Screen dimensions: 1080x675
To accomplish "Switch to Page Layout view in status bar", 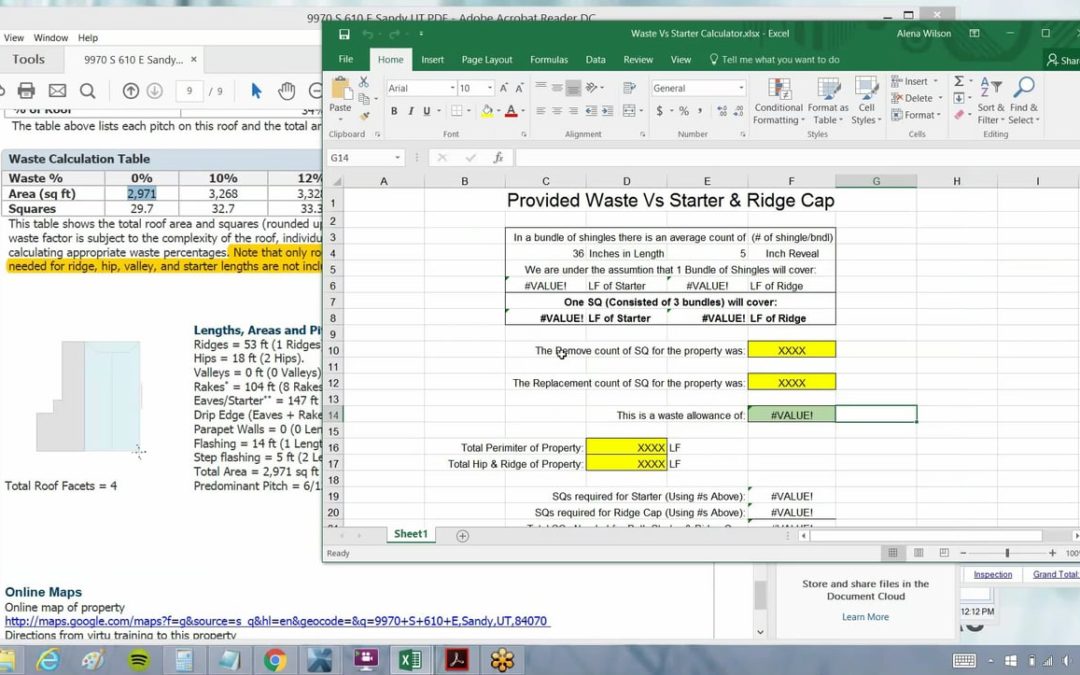I will point(918,553).
